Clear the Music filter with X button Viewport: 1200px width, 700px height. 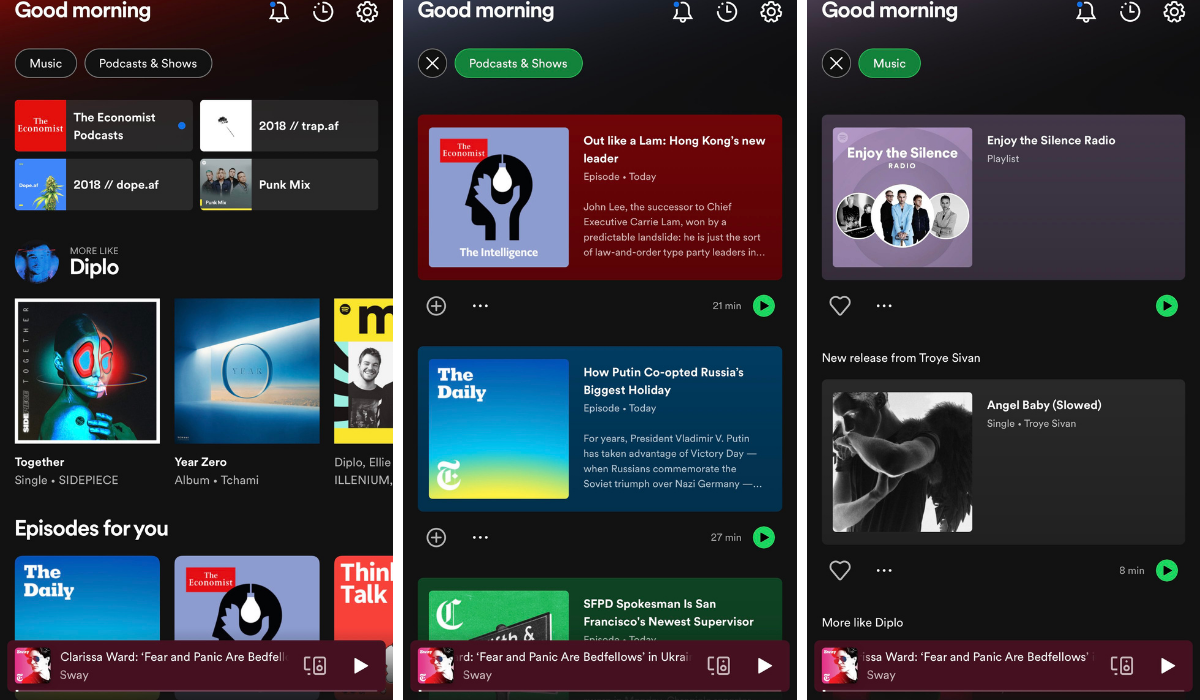836,63
